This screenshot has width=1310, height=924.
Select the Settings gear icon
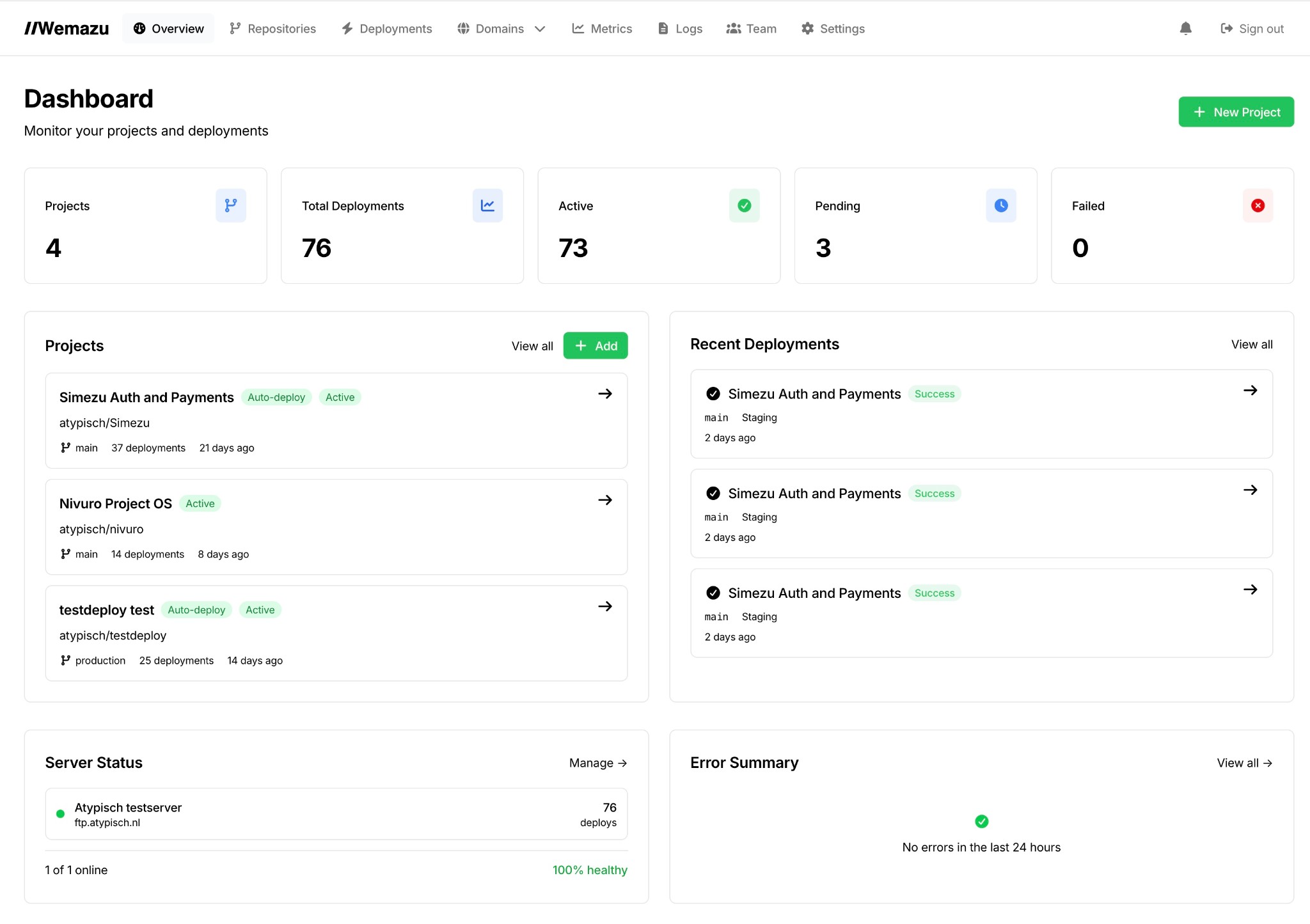pyautogui.click(x=807, y=28)
